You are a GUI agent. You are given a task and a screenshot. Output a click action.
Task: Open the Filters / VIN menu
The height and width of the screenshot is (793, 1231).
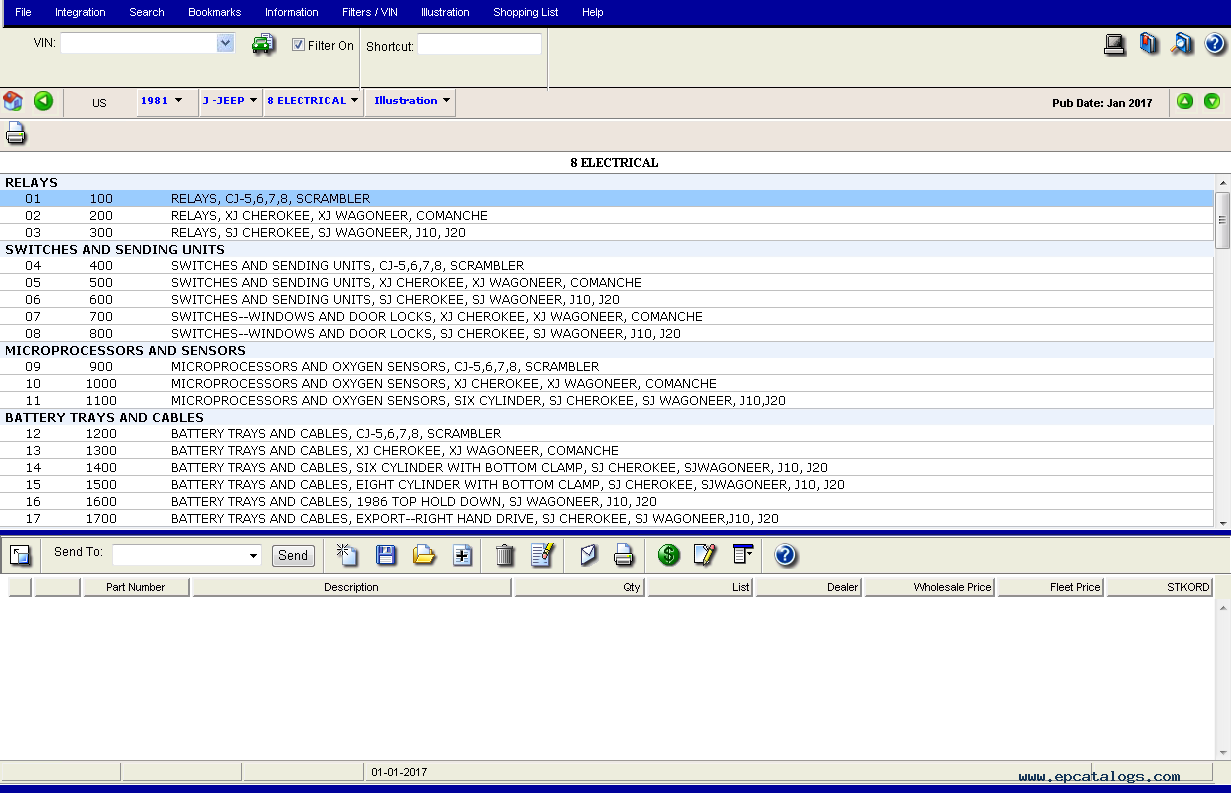[x=370, y=12]
